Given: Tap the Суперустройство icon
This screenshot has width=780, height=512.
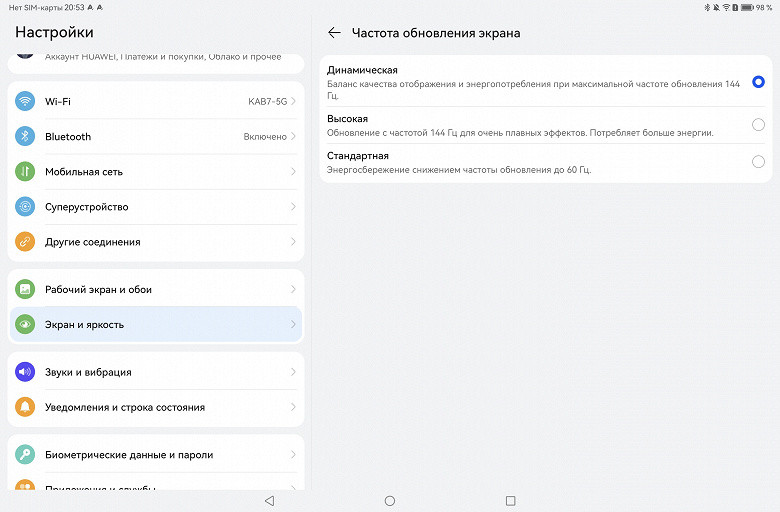Looking at the screenshot, I should pyautogui.click(x=25, y=207).
